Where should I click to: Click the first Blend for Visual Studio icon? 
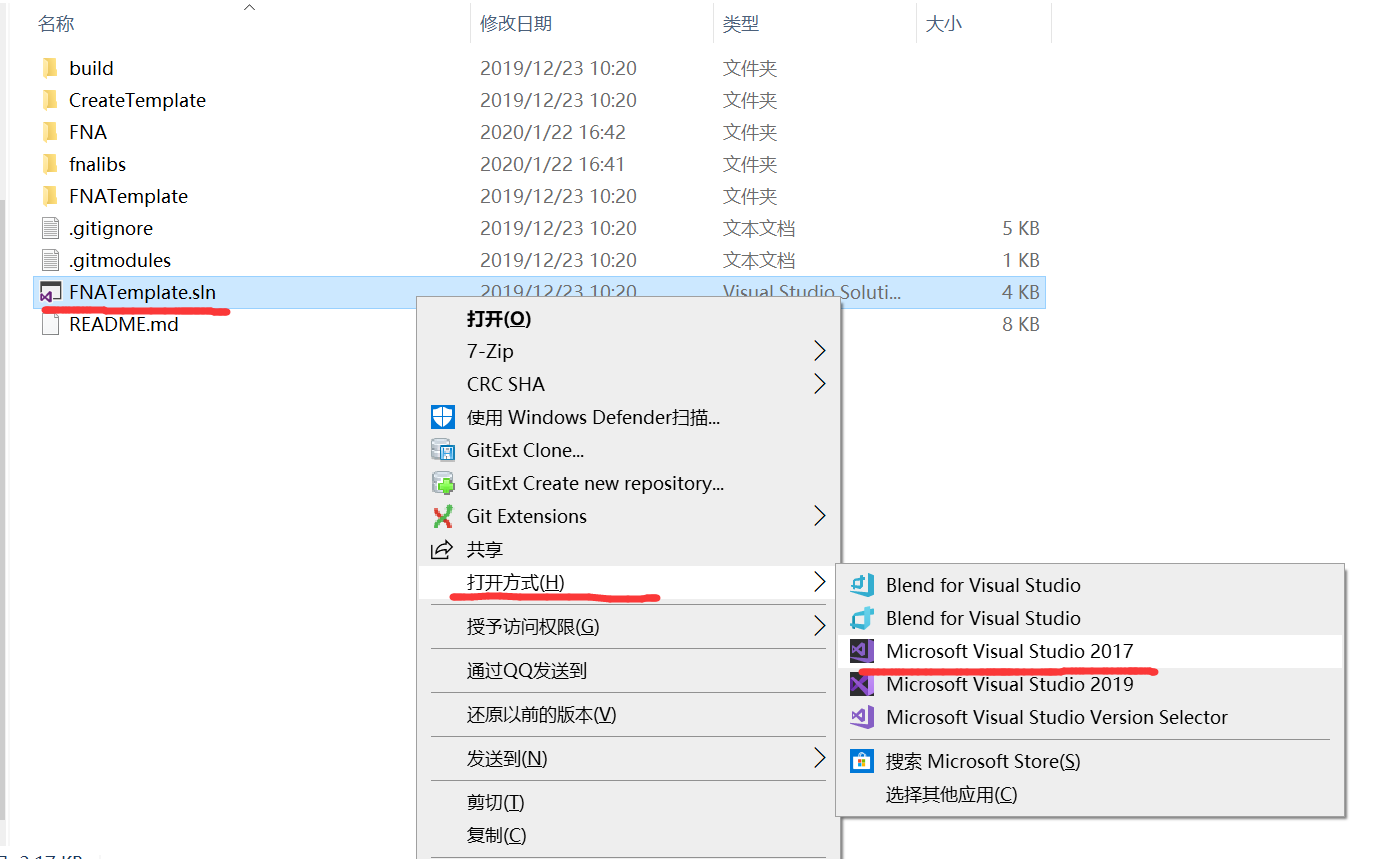[861, 585]
